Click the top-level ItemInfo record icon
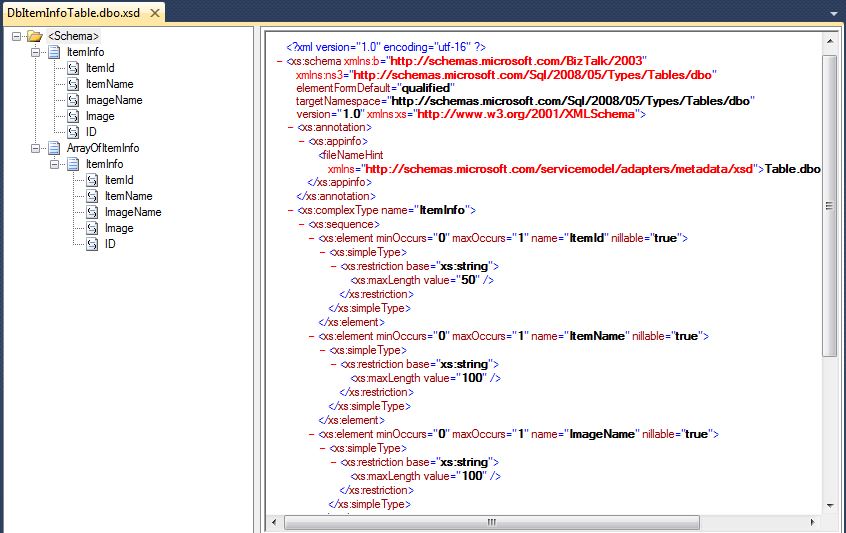846x533 pixels. tap(54, 52)
